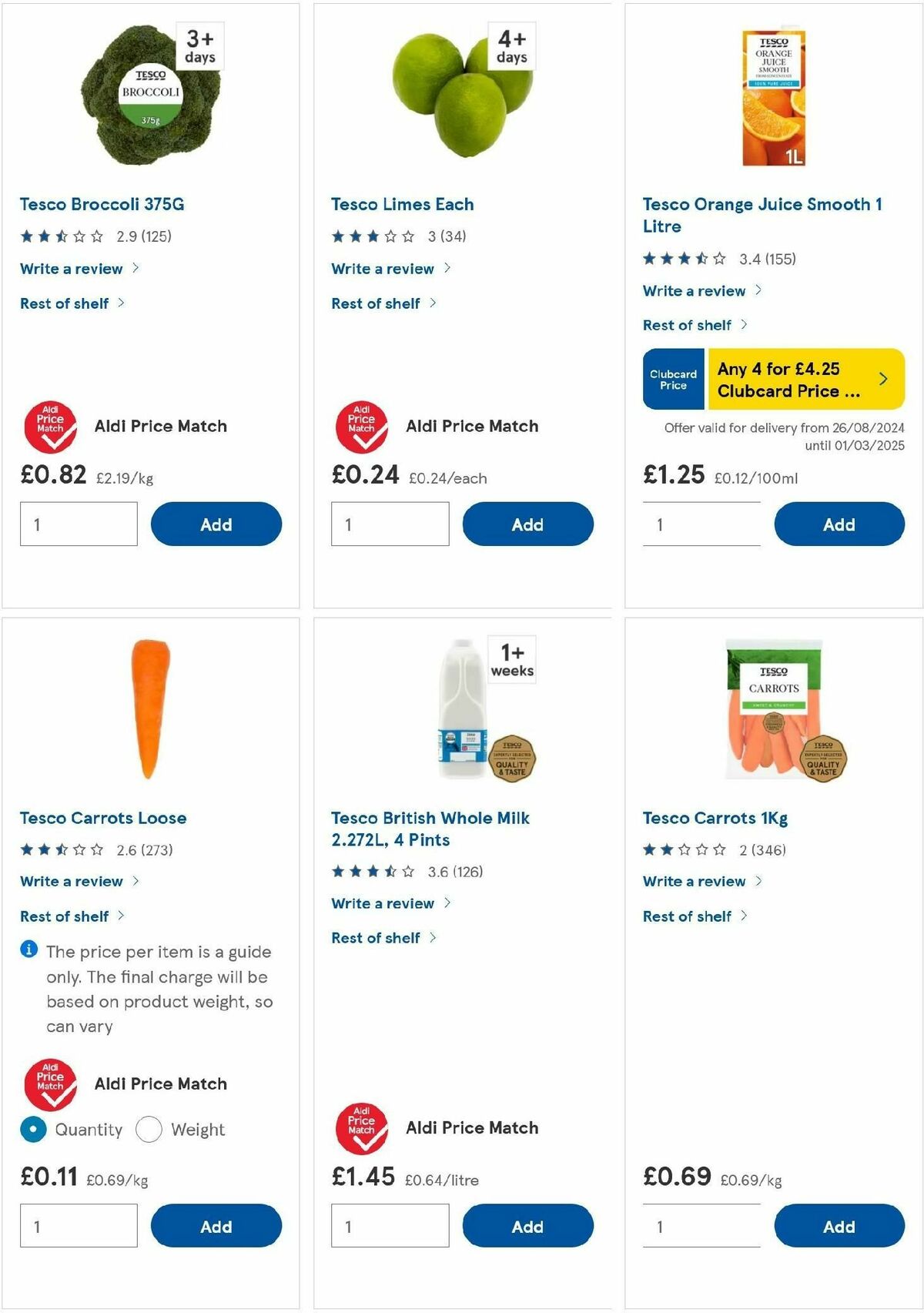Click the Aldi Price Match icon on Tesco Broccoli
Viewport: 924px width, 1313px height.
tap(49, 426)
